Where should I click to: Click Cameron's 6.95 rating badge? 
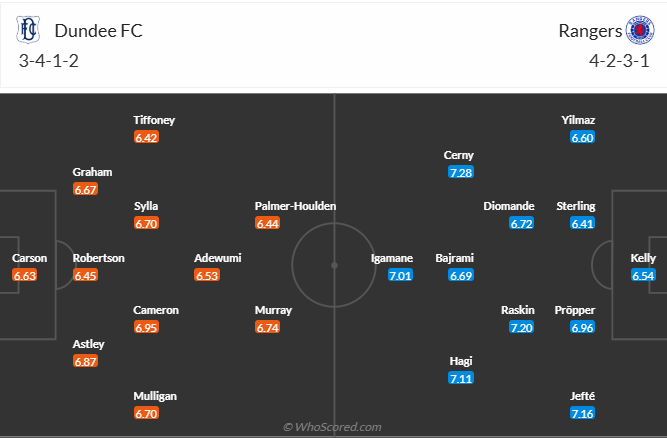click(146, 327)
